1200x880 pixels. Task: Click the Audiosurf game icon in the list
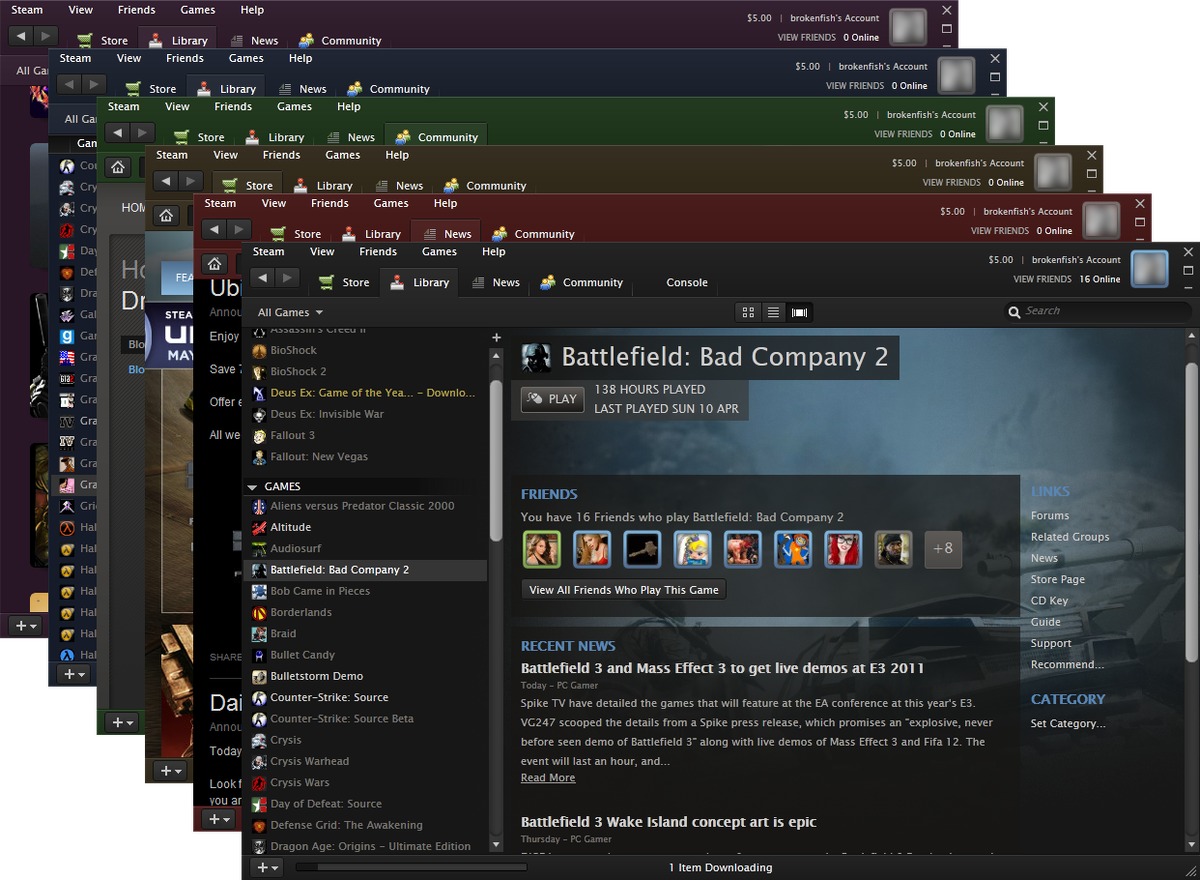259,549
